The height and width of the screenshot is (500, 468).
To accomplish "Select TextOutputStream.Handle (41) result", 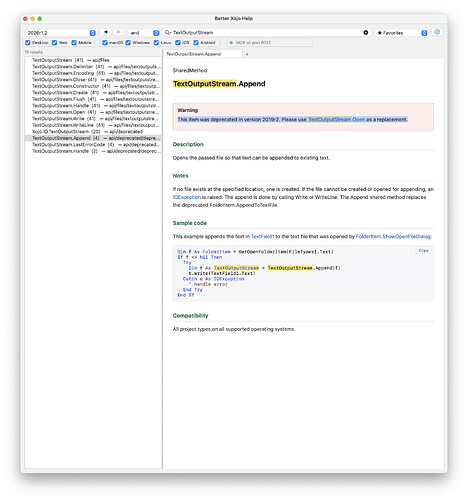I will pos(93,106).
